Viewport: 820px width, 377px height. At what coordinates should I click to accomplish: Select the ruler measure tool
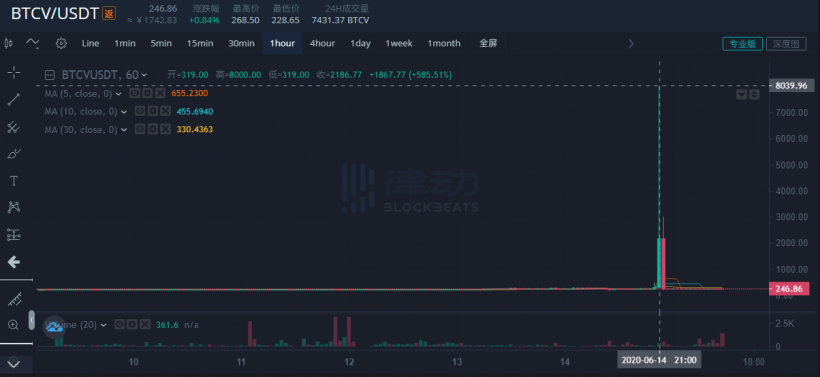point(14,299)
